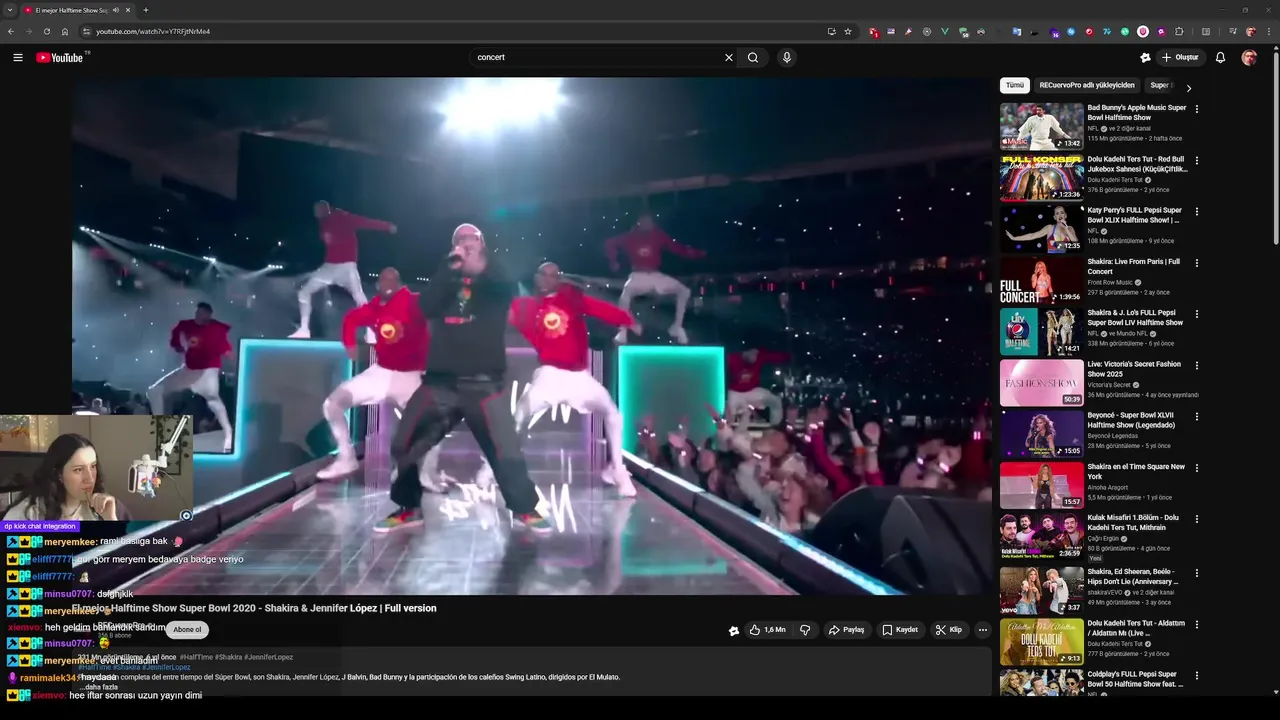Screen dimensions: 1280x720
Task: Open options for Beyoncé Super Bowl XLVII video
Action: pos(1197,417)
